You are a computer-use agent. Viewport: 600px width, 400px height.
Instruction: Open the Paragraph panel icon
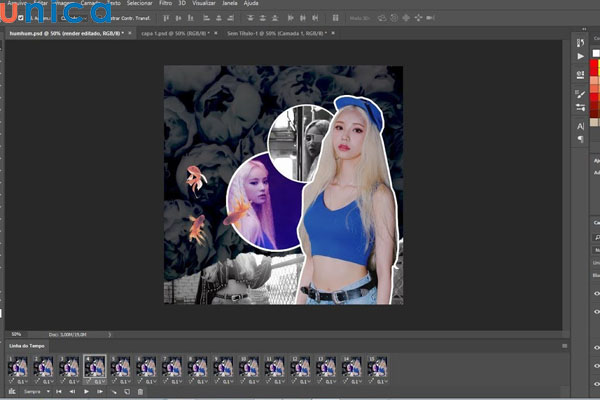tap(580, 139)
